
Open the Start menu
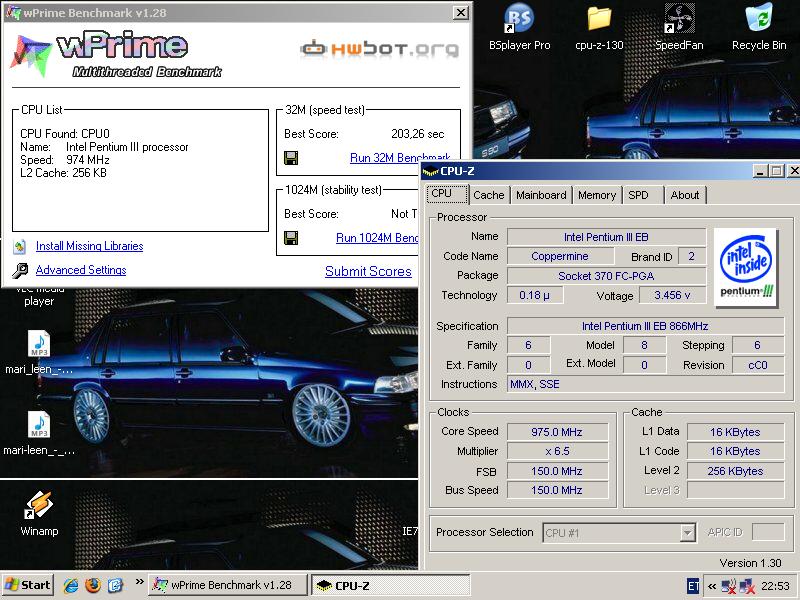coord(28,585)
